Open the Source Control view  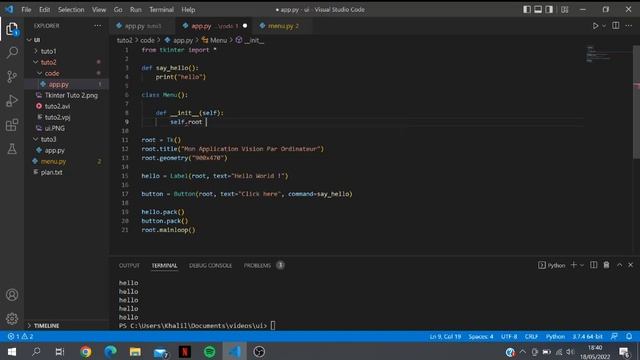coord(12,76)
